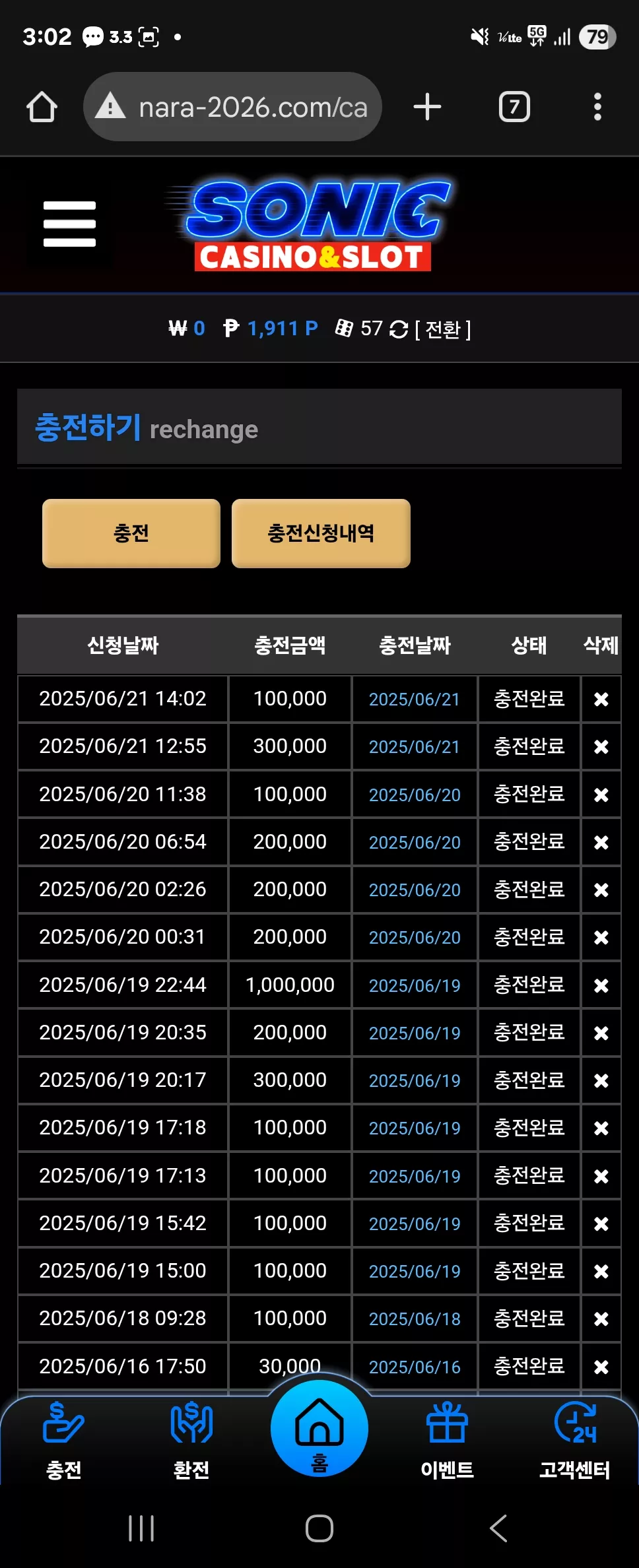Viewport: 639px width, 1568px height.
Task: Open the browser three-dot overflow menu
Action: (597, 107)
